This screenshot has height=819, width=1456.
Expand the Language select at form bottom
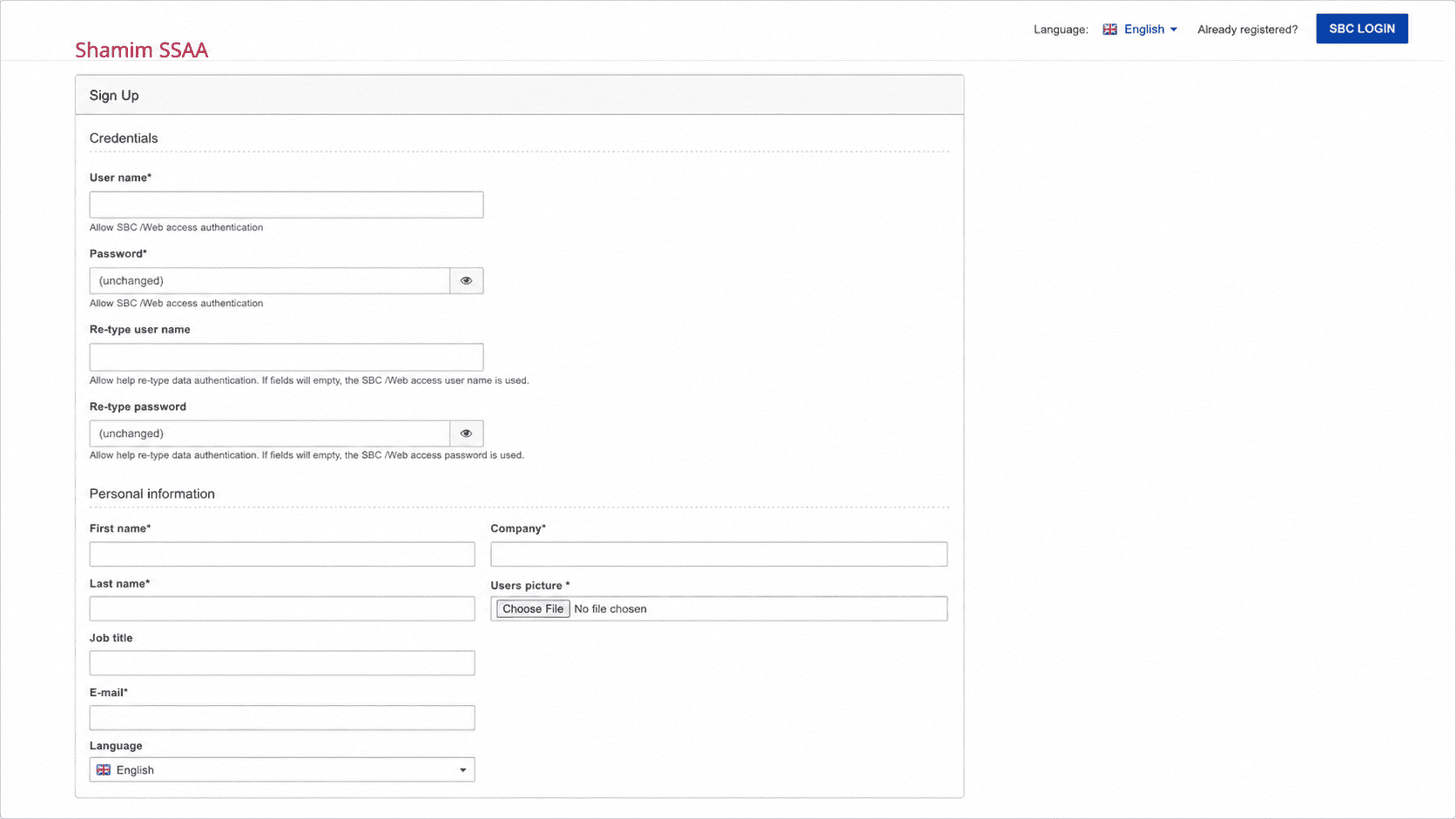coord(282,769)
